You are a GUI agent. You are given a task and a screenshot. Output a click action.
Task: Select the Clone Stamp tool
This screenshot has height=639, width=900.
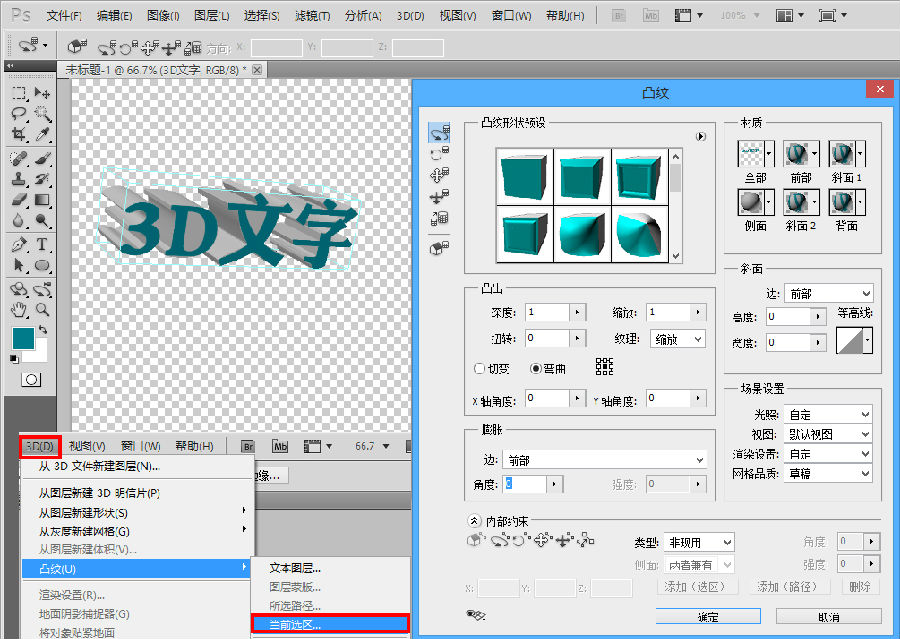19,179
